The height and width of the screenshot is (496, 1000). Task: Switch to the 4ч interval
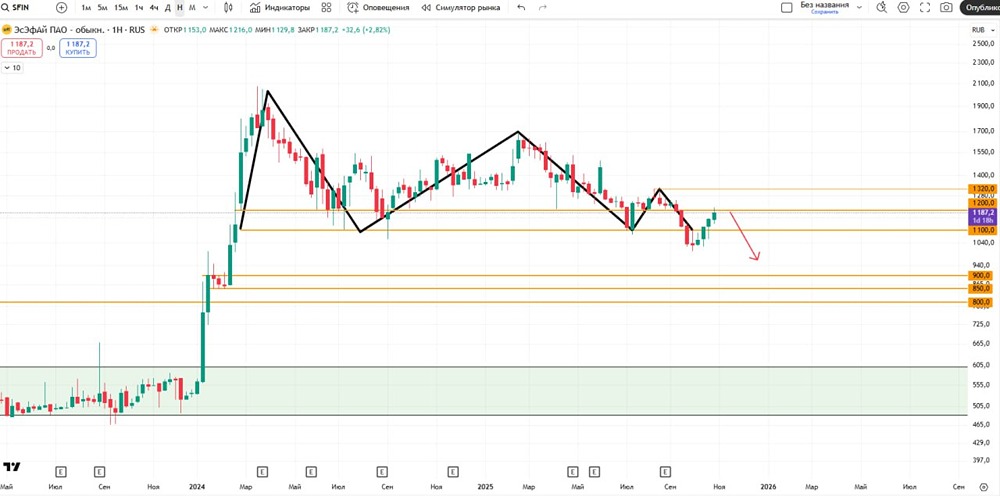pyautogui.click(x=154, y=8)
